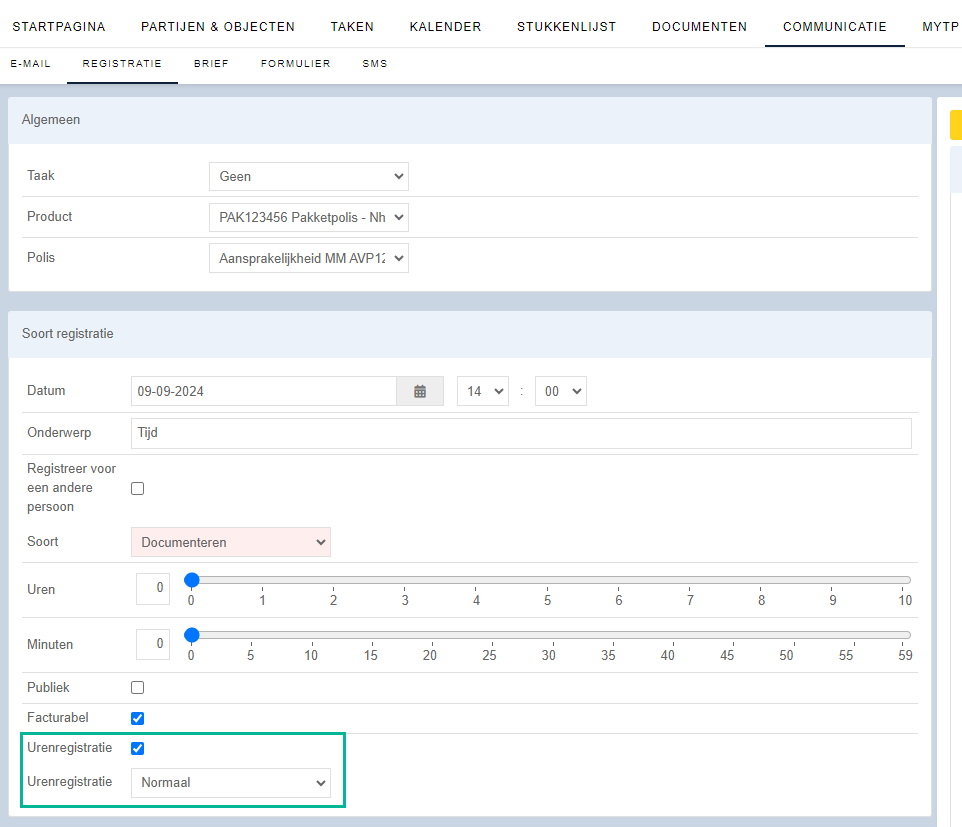Go to the Taken tab

tap(352, 27)
